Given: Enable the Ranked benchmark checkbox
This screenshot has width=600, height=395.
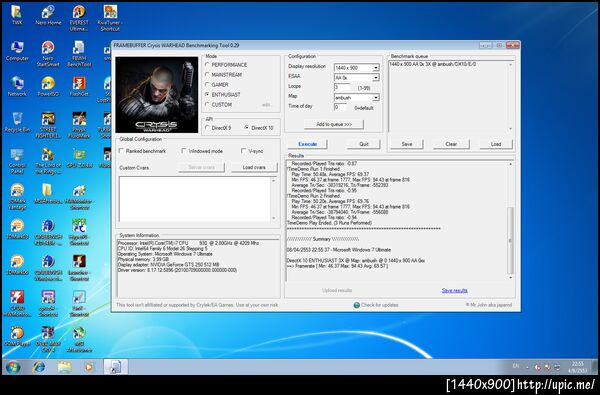Looking at the screenshot, I should tap(121, 151).
